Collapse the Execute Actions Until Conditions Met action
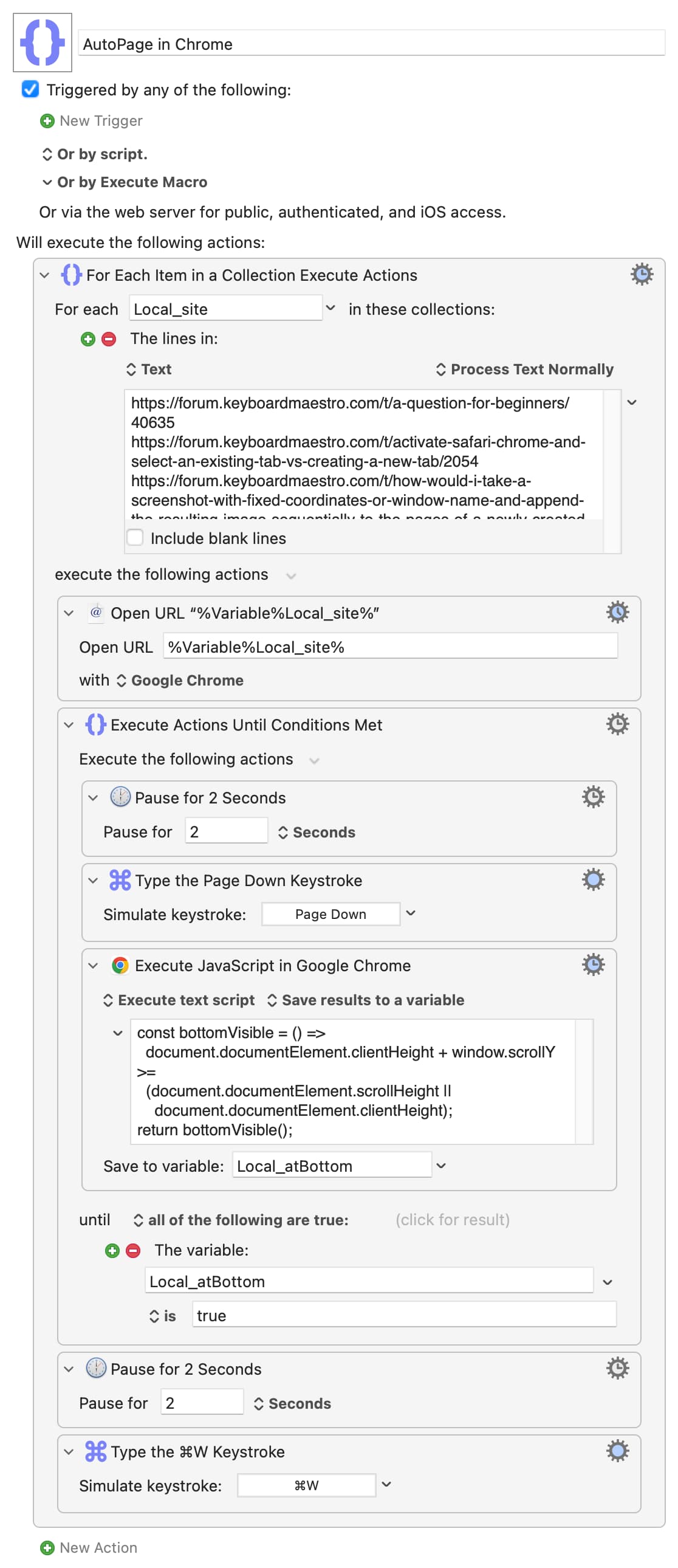The width and height of the screenshot is (678, 1568). pos(69,724)
